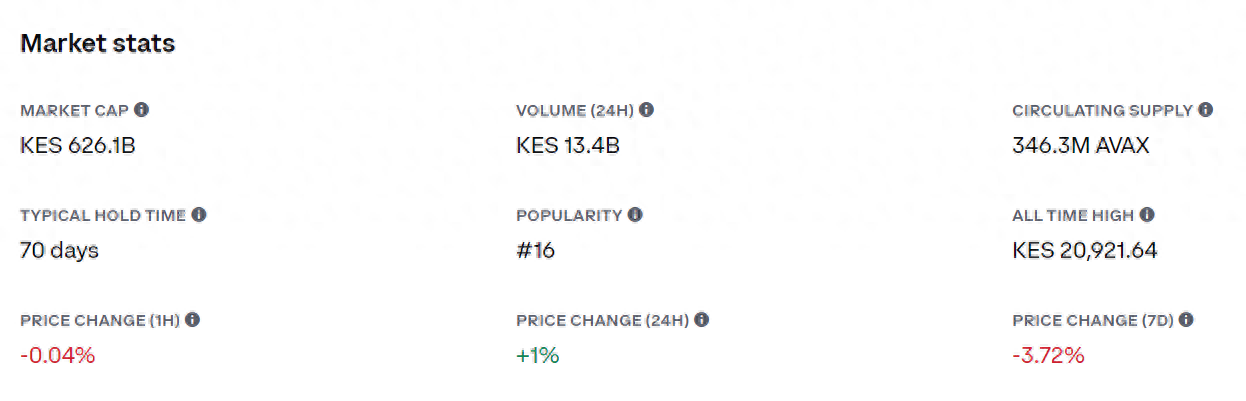The height and width of the screenshot is (401, 1246).
Task: Select the KES 20,921.64 all time high
Action: [1085, 251]
